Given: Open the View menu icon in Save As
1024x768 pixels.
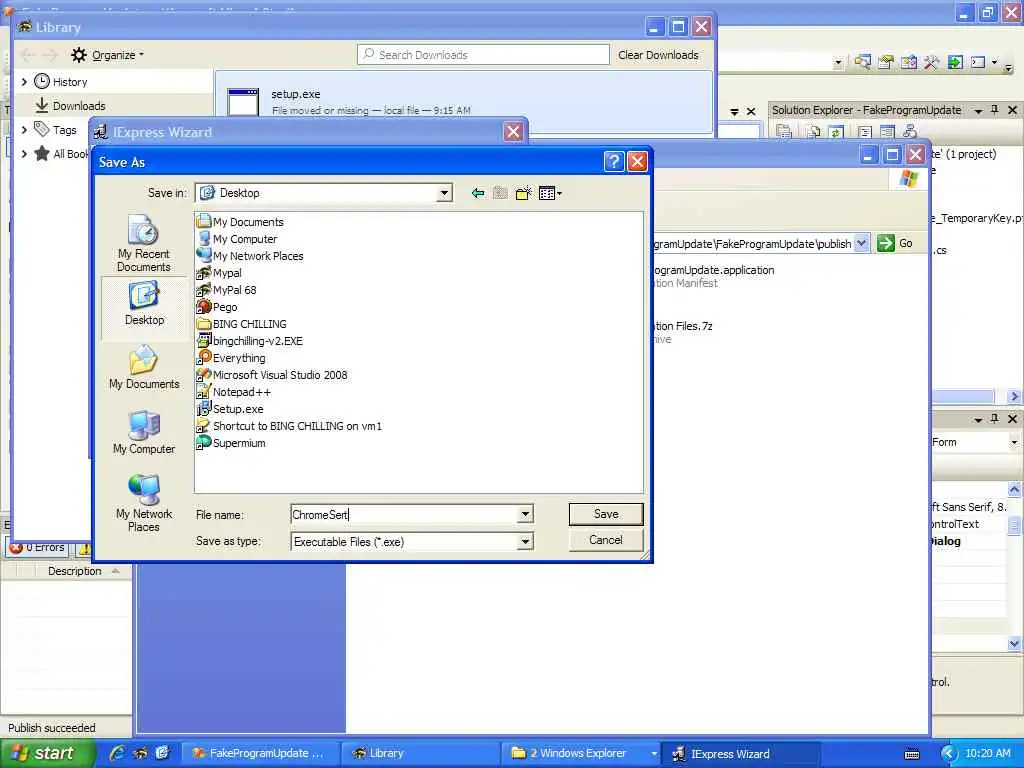Looking at the screenshot, I should tap(550, 193).
